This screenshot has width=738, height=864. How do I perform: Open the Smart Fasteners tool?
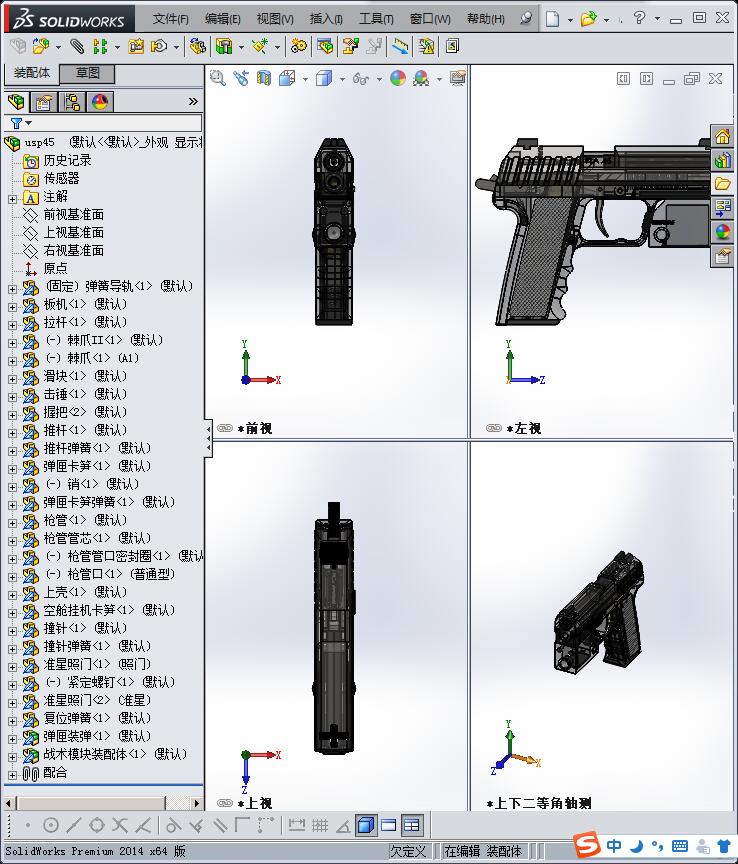(x=136, y=46)
